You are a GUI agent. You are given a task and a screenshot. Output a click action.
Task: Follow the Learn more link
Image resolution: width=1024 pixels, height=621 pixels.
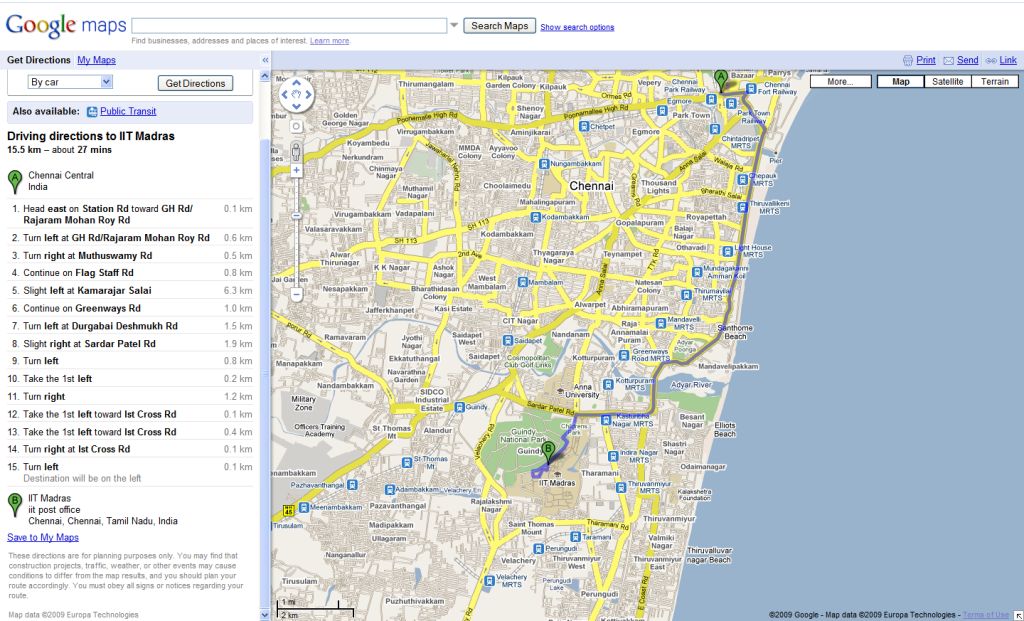pos(329,40)
